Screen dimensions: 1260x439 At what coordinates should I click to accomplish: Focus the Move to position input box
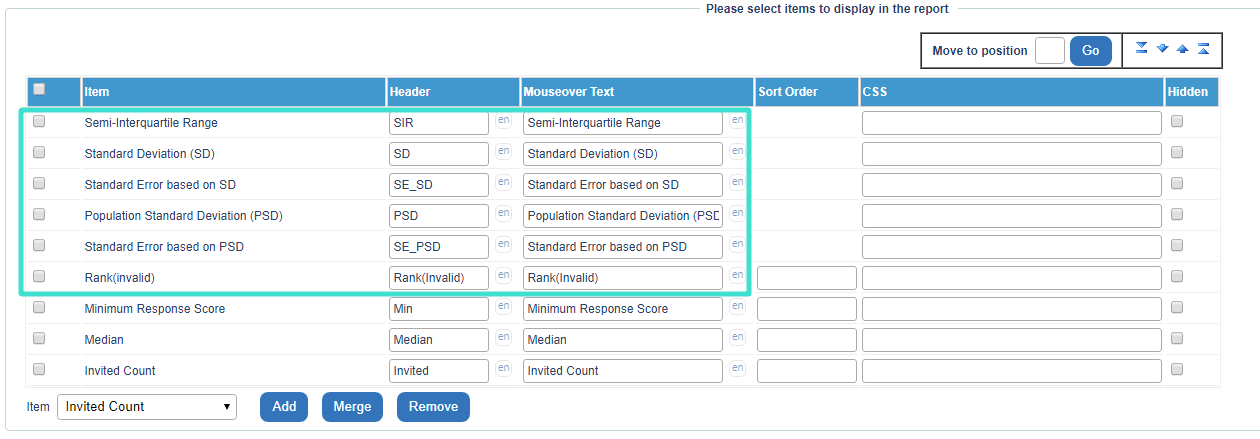tap(1050, 51)
